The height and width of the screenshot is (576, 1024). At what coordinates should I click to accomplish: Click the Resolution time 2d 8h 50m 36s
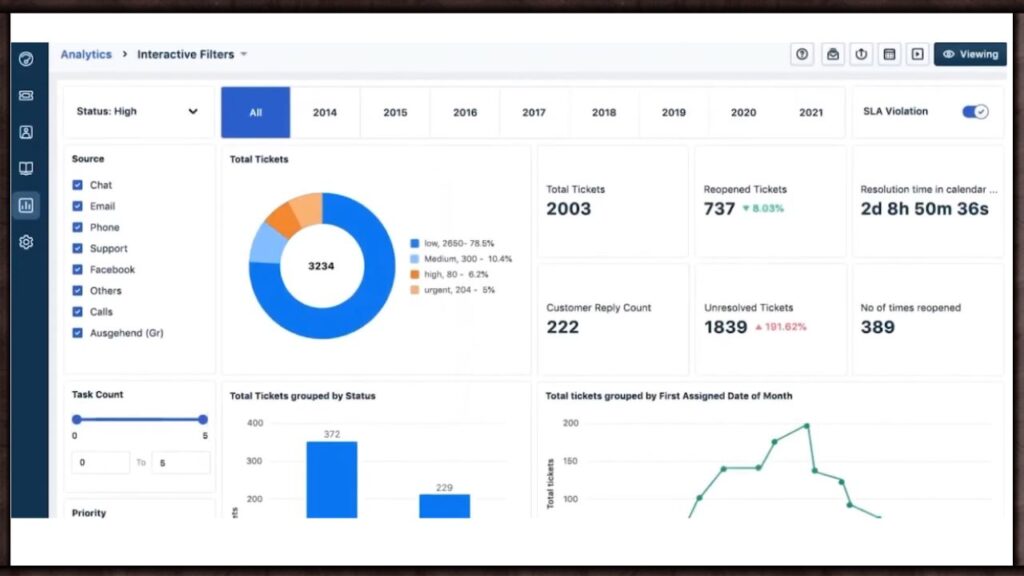pyautogui.click(x=924, y=209)
